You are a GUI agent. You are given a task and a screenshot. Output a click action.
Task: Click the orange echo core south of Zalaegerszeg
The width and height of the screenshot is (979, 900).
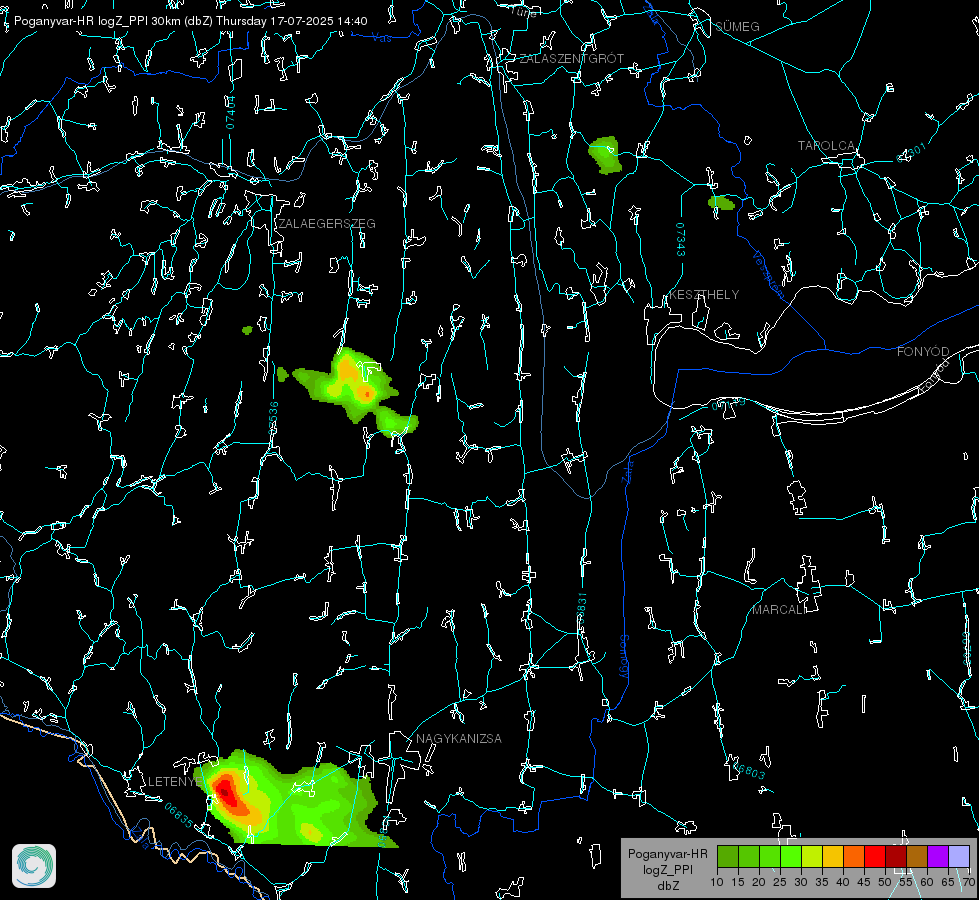pyautogui.click(x=367, y=394)
